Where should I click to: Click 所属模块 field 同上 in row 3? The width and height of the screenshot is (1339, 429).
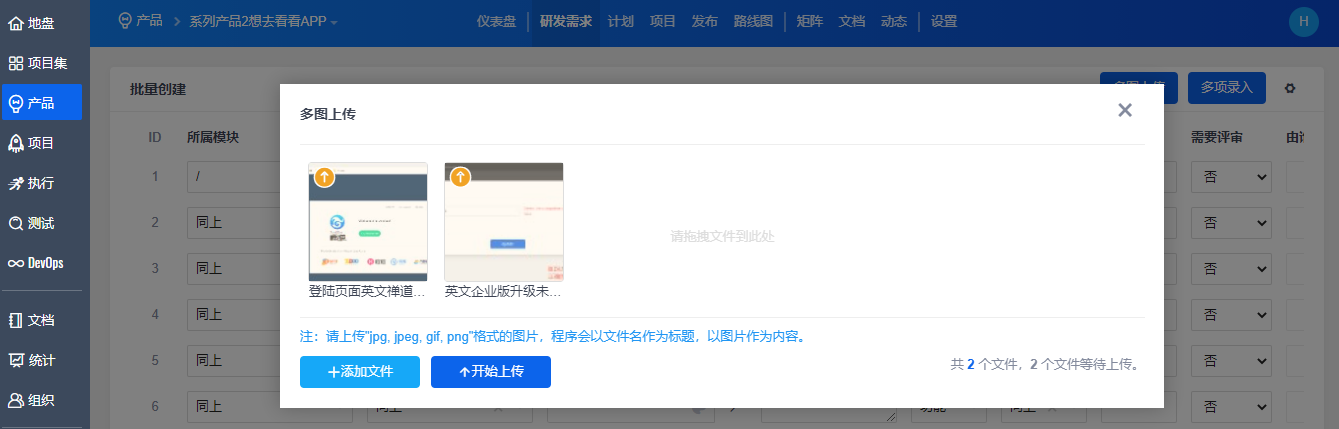pos(234,268)
